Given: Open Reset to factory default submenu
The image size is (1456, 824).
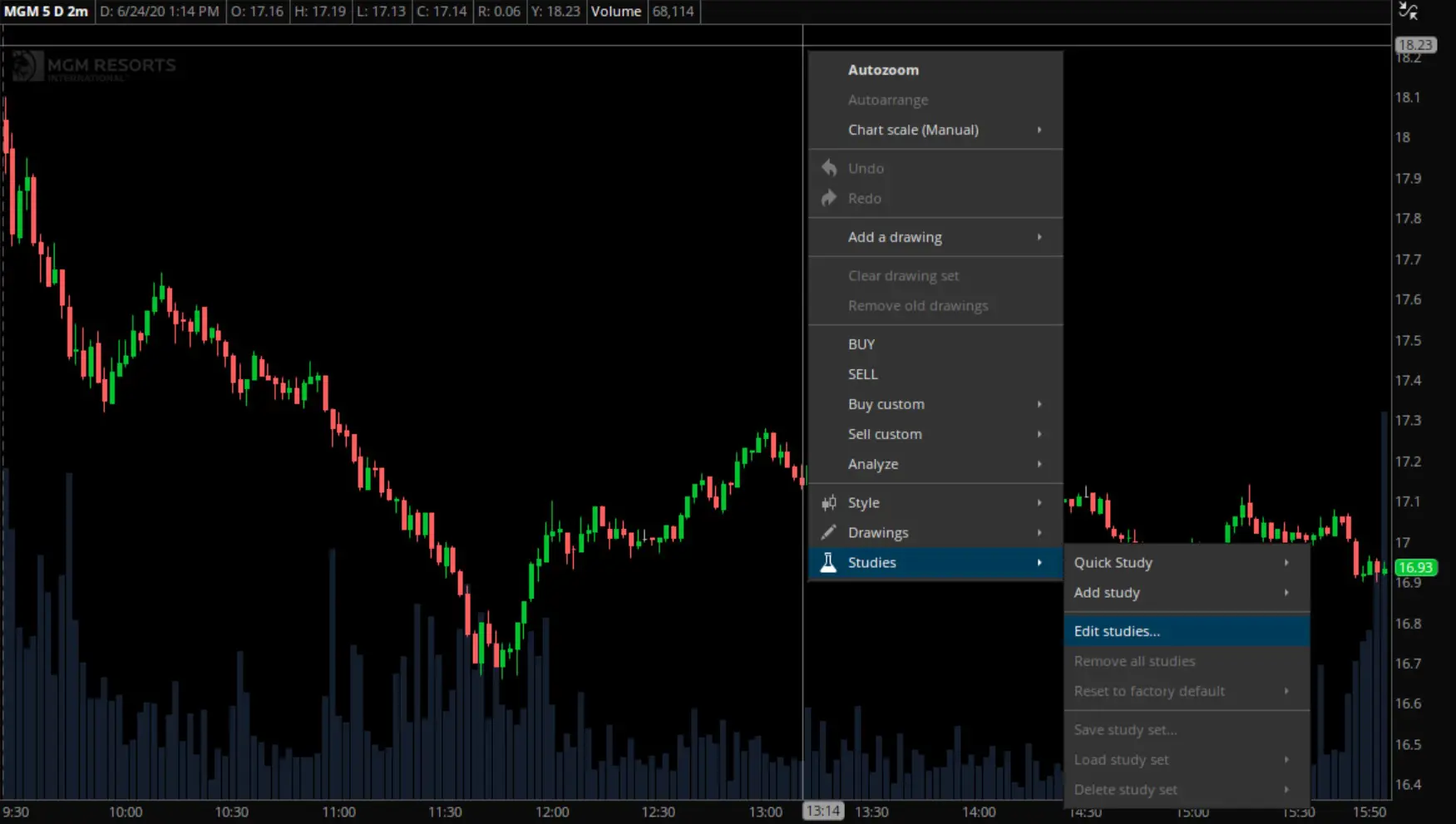Looking at the screenshot, I should (x=1187, y=691).
